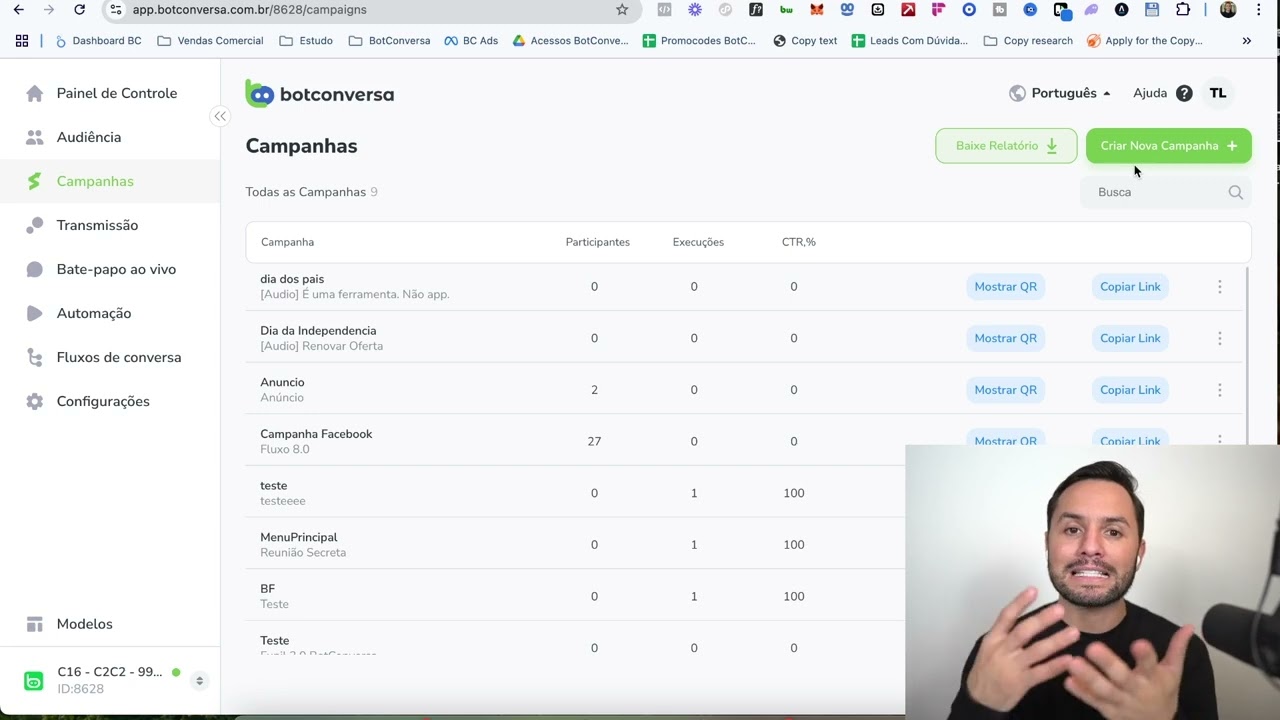Screen dimensions: 1280x720
Task: Open the BC Ads bookmark
Action: (x=471, y=41)
